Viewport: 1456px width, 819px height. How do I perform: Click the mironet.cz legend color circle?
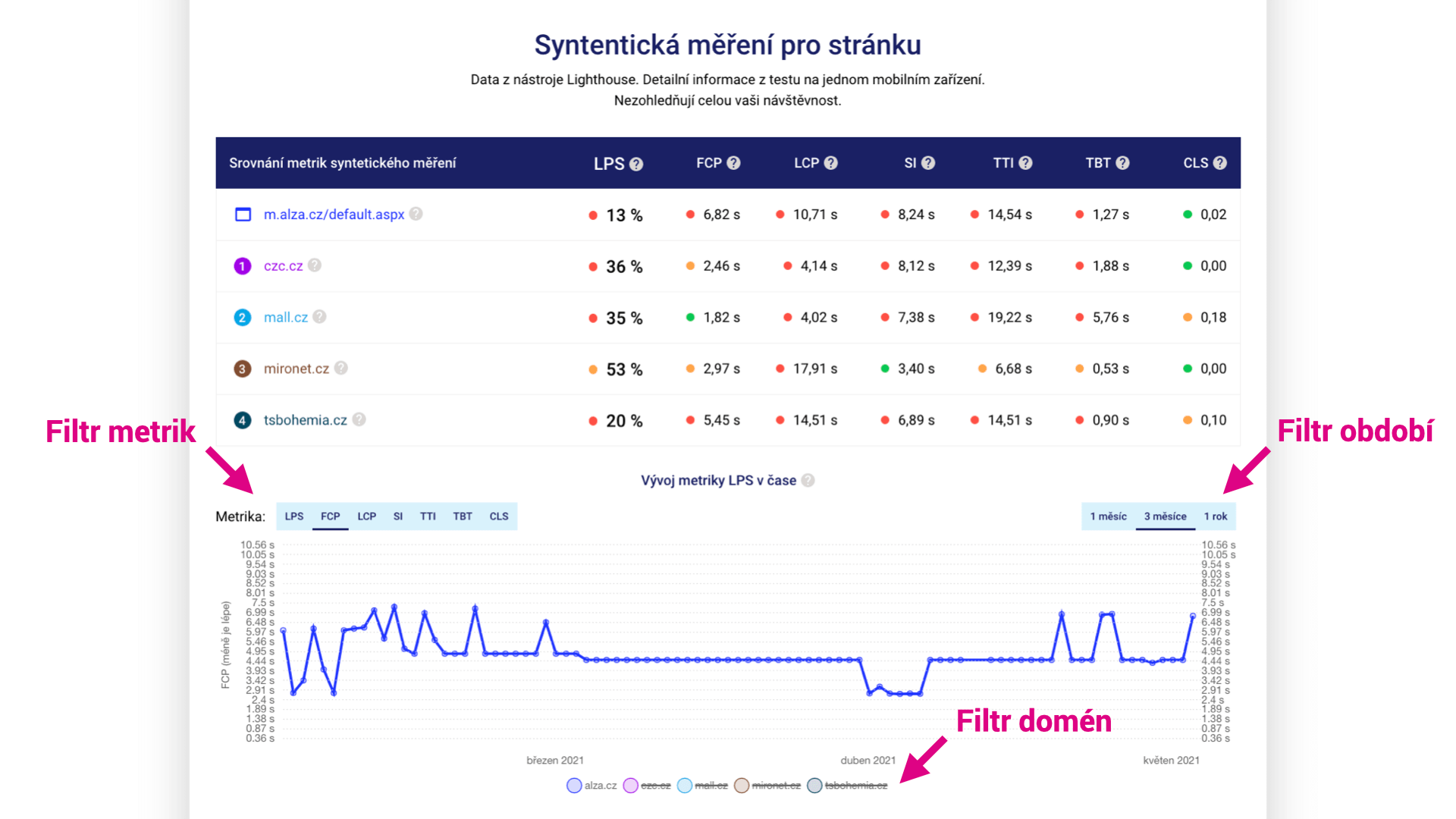(x=742, y=786)
